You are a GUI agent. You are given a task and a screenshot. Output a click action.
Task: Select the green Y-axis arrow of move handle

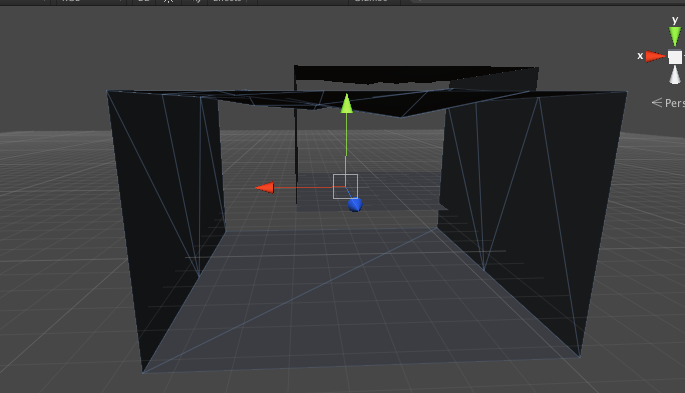[x=346, y=104]
